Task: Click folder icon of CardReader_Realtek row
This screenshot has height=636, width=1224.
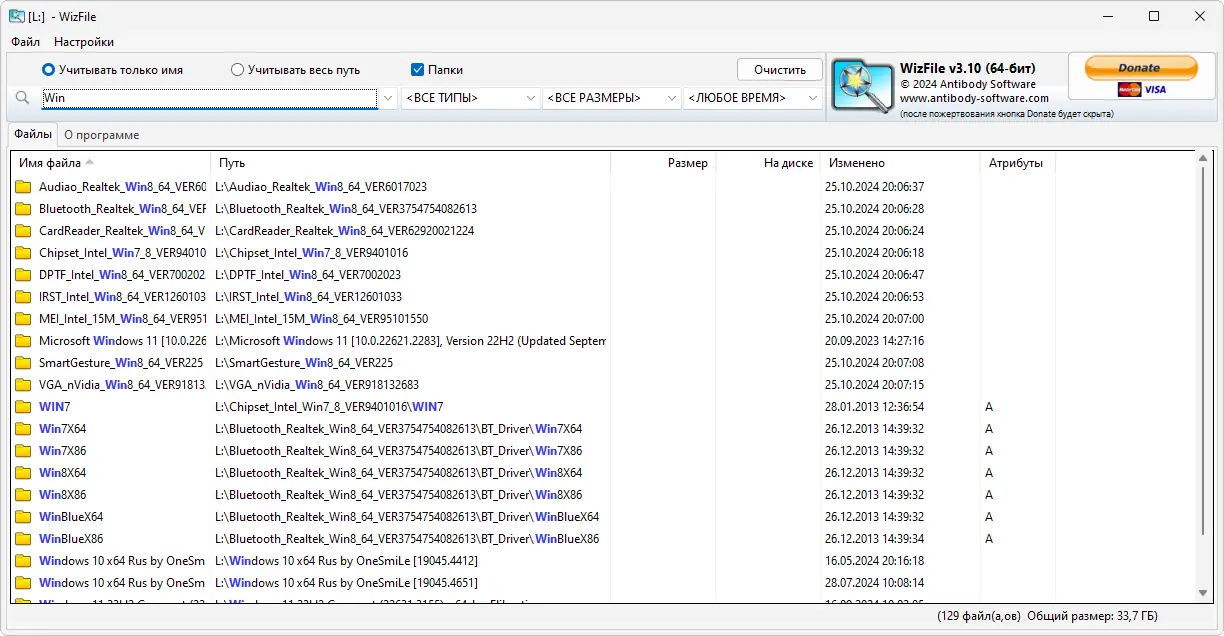Action: pos(23,231)
